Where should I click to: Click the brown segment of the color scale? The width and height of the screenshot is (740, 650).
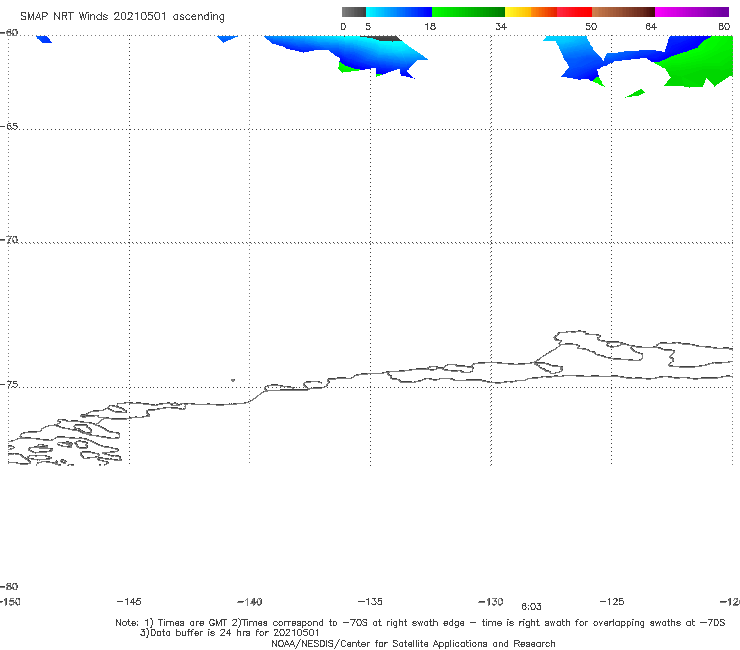point(623,12)
